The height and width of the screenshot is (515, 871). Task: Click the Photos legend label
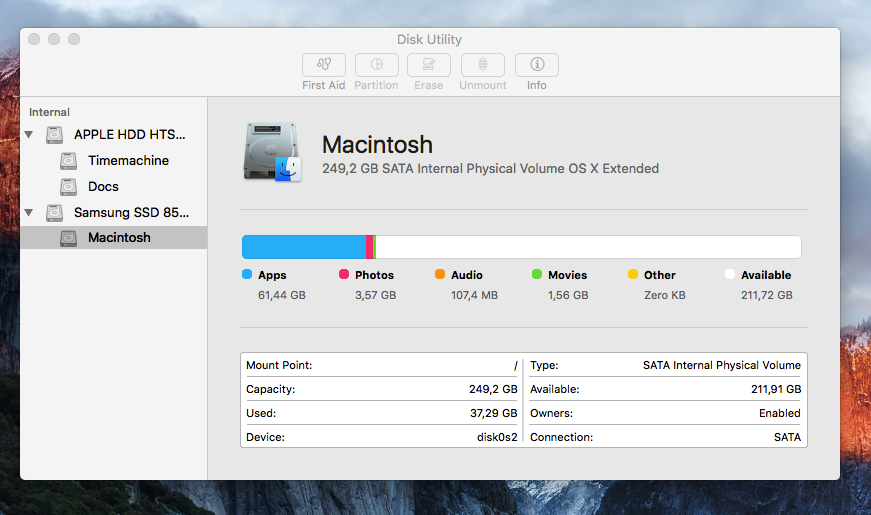374,275
